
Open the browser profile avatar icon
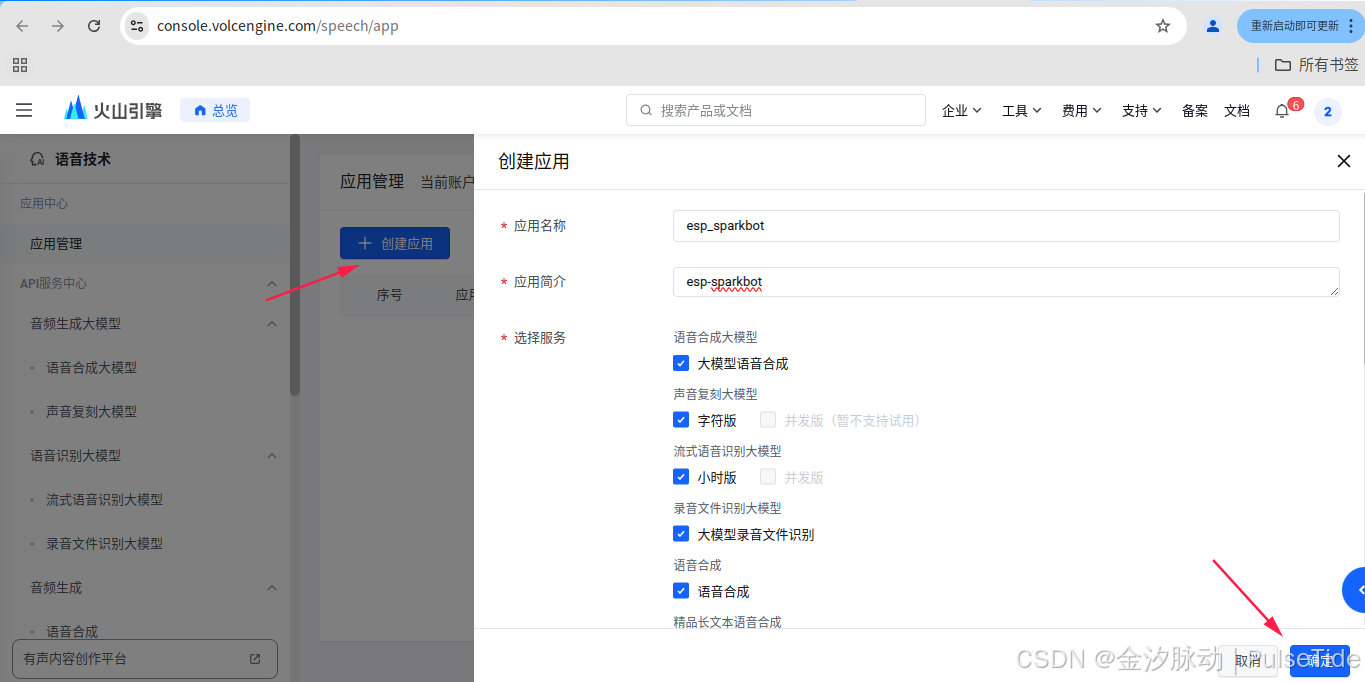coord(1213,26)
